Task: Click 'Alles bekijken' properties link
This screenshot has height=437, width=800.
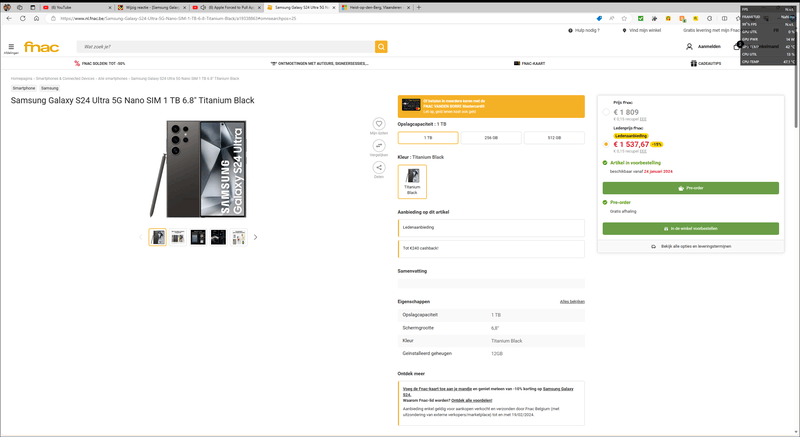Action: pyautogui.click(x=572, y=302)
